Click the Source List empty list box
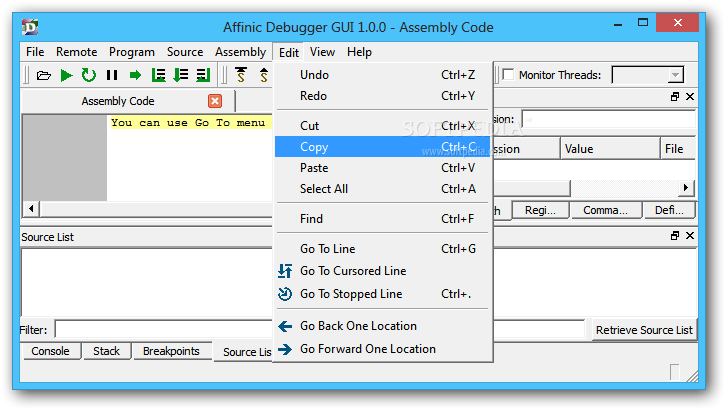 pos(146,282)
